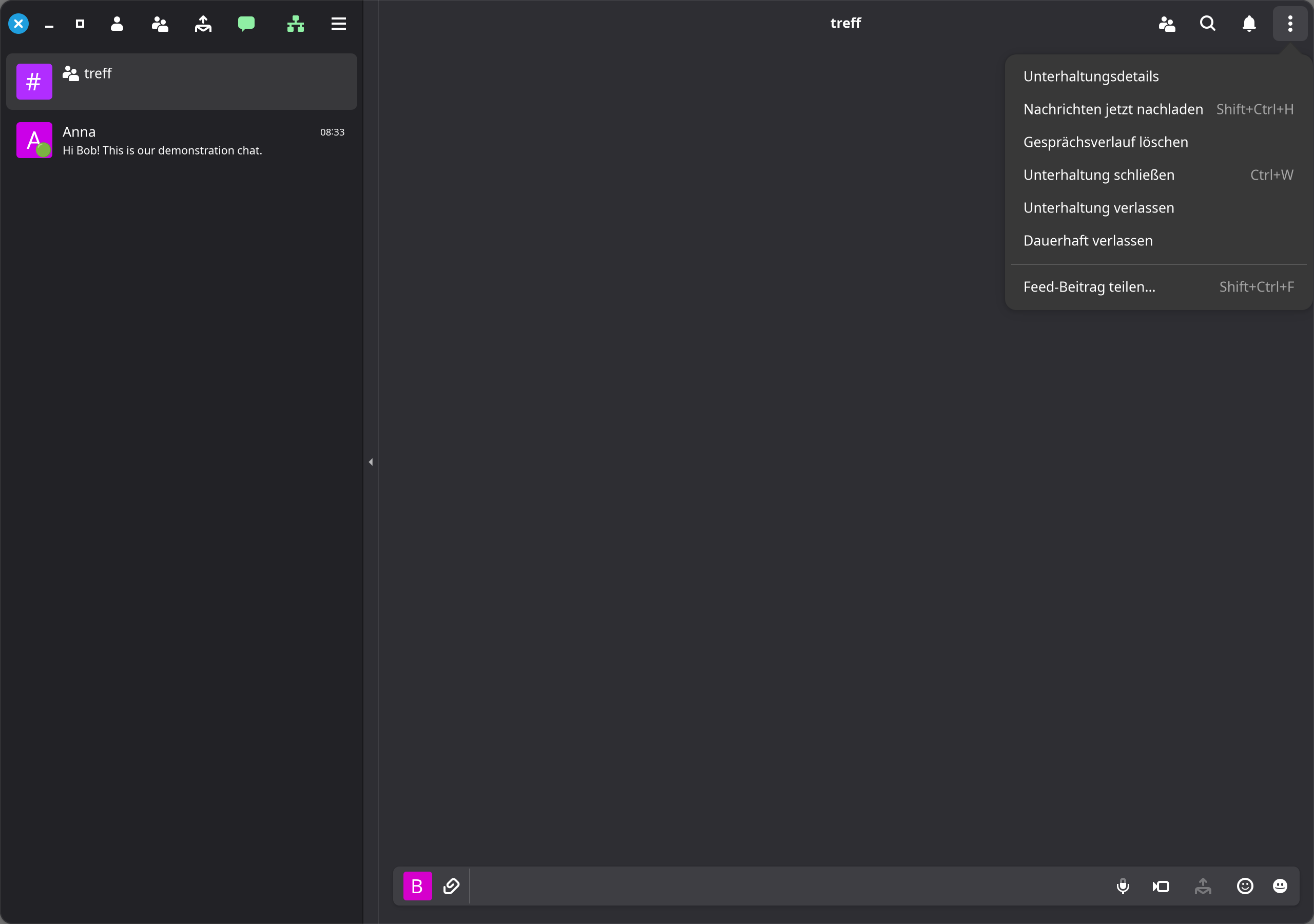Select Unterhaltung verlassen menu entry
This screenshot has height=924, width=1314.
(1159, 208)
